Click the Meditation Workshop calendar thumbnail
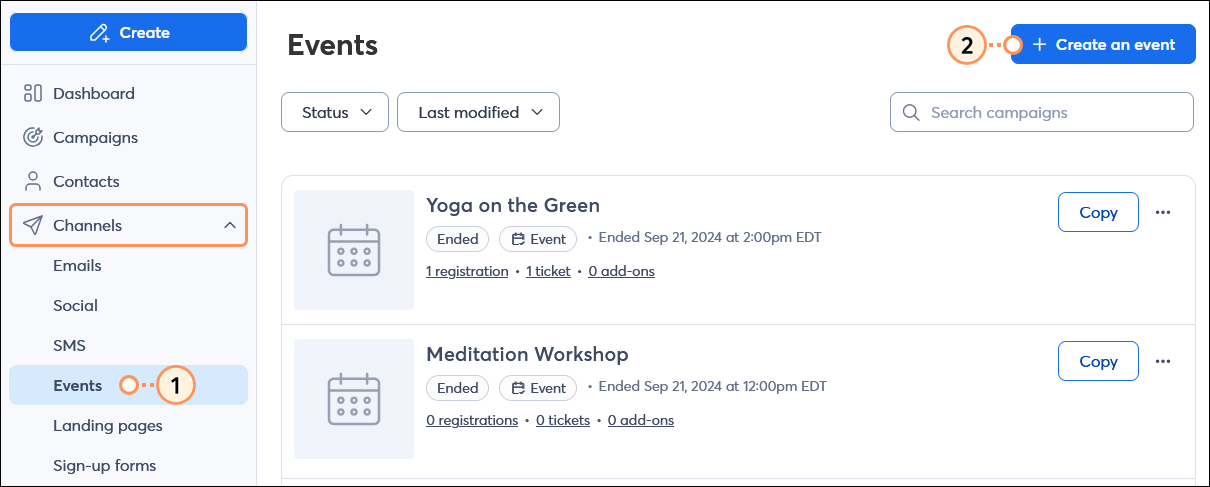The width and height of the screenshot is (1210, 487). 354,399
